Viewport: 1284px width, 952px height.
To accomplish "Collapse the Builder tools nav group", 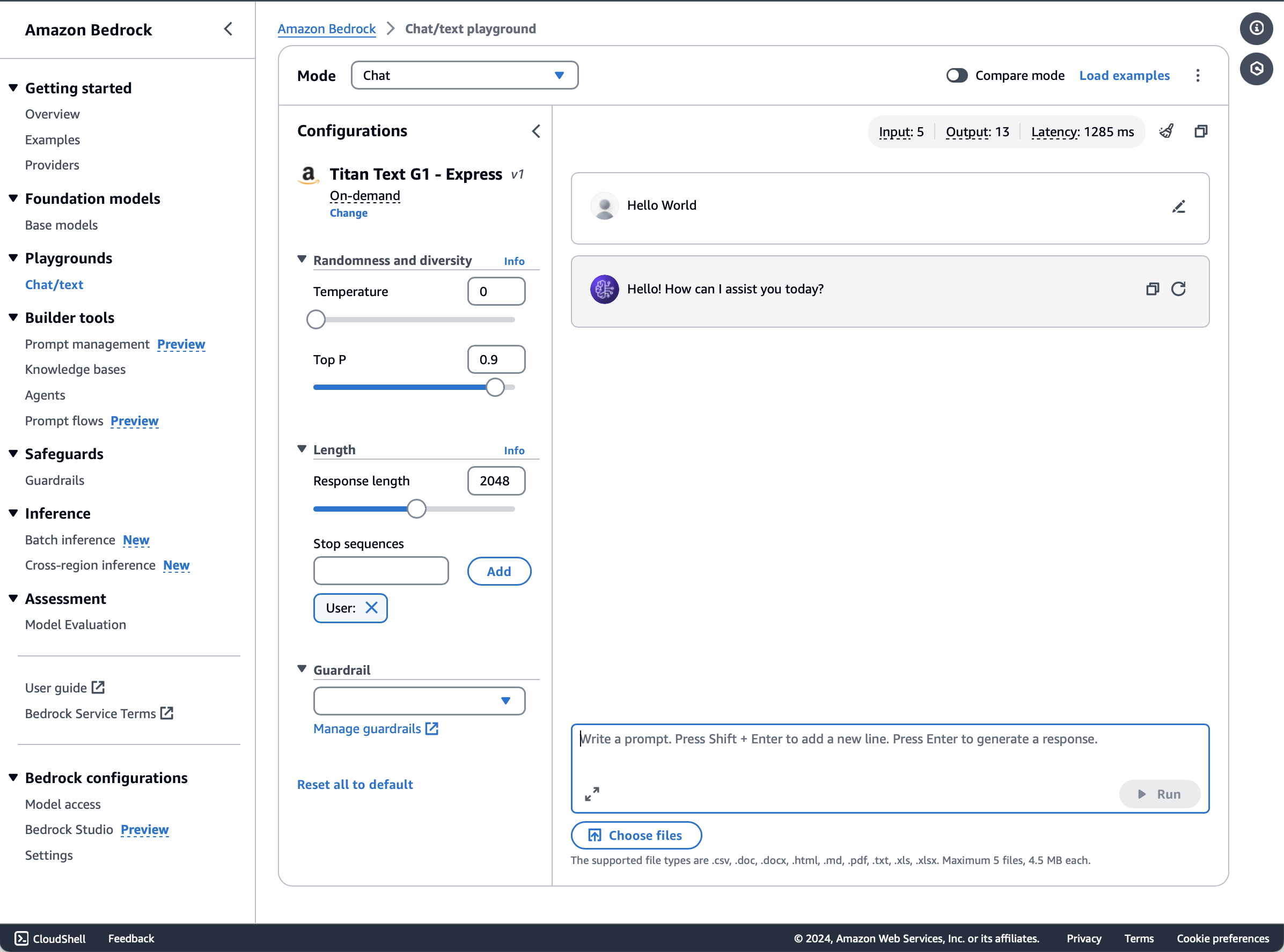I will coord(13,318).
